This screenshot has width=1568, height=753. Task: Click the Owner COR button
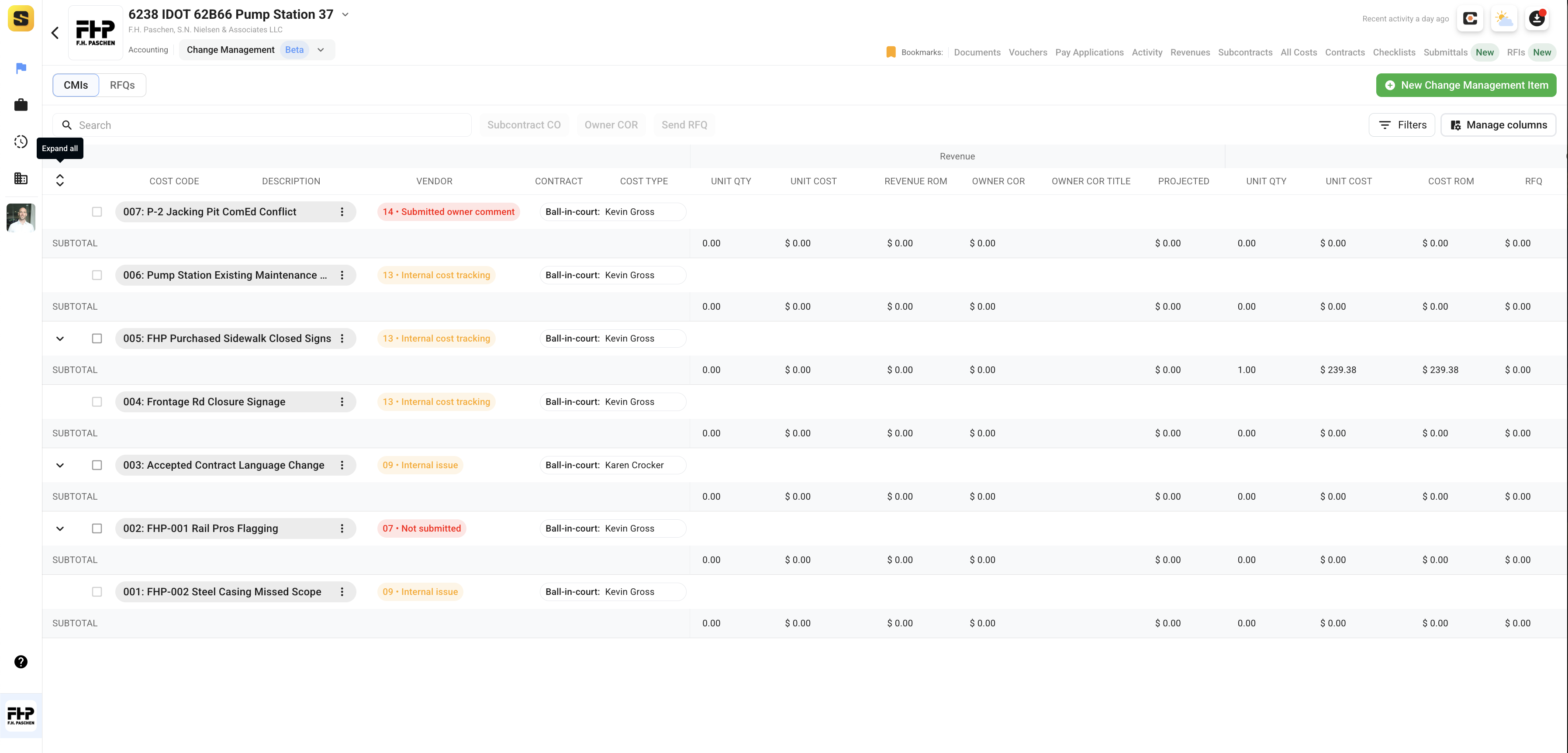coord(611,125)
